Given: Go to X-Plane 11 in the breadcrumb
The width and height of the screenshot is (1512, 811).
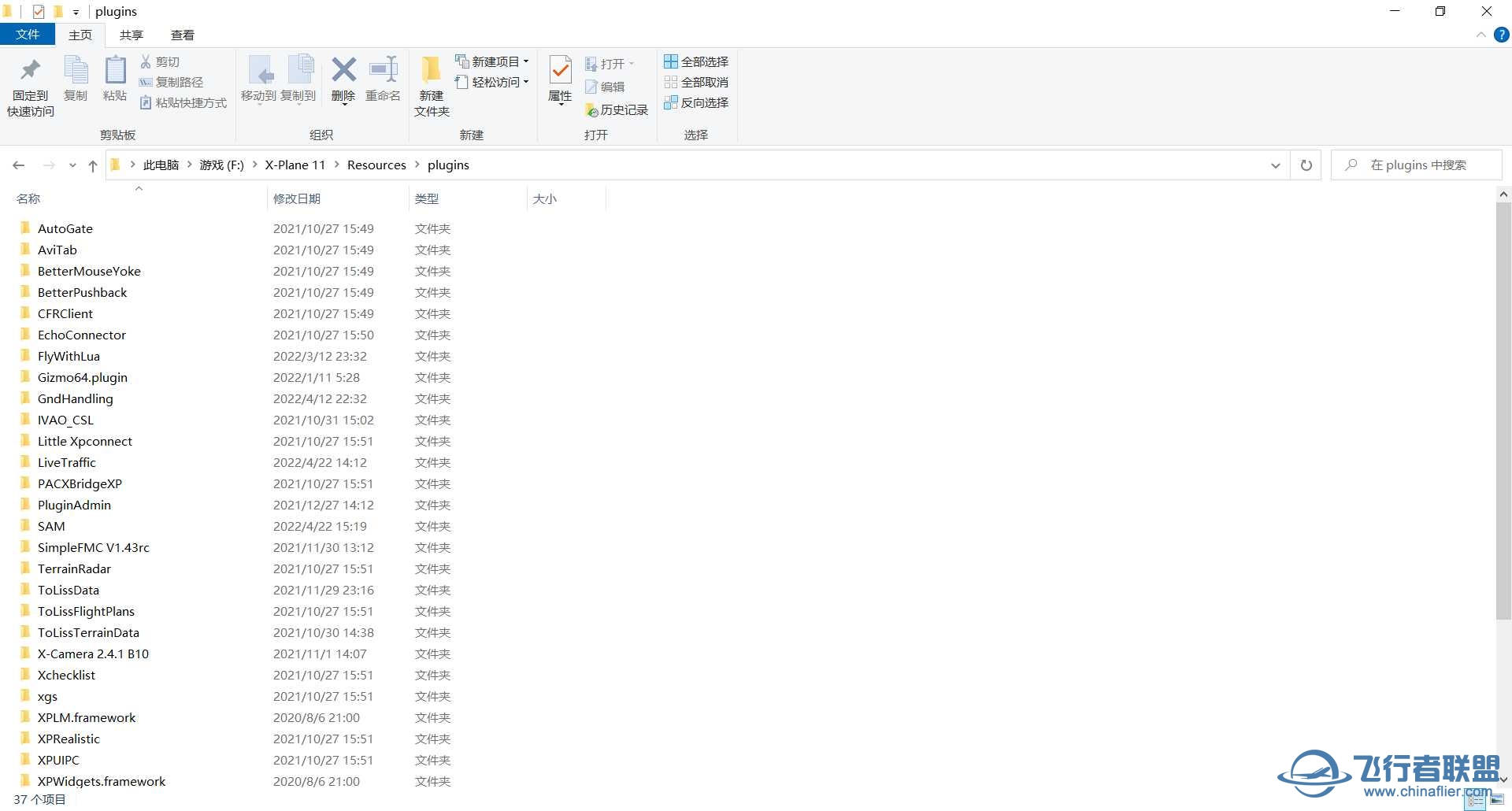Looking at the screenshot, I should click(x=295, y=165).
